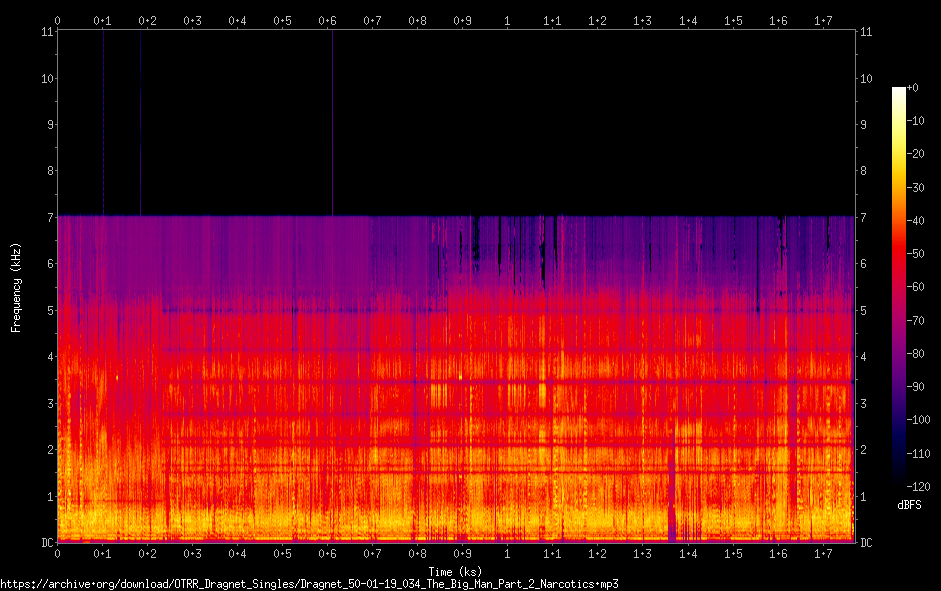Click the purple vertical spike above 7 kHz
The width and height of the screenshot is (941, 591).
pyautogui.click(x=332, y=120)
